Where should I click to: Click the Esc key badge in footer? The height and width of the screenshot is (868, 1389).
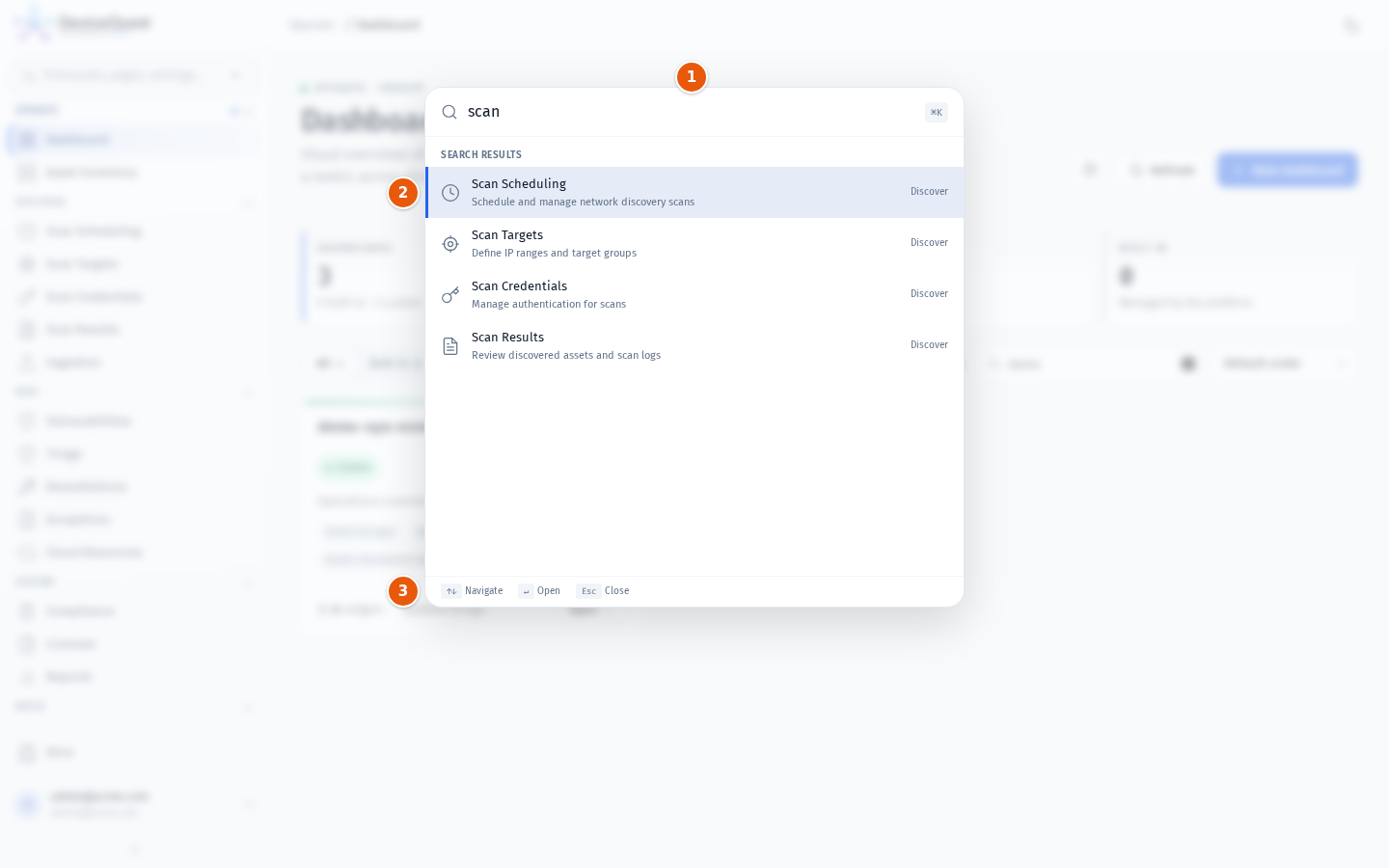588,591
